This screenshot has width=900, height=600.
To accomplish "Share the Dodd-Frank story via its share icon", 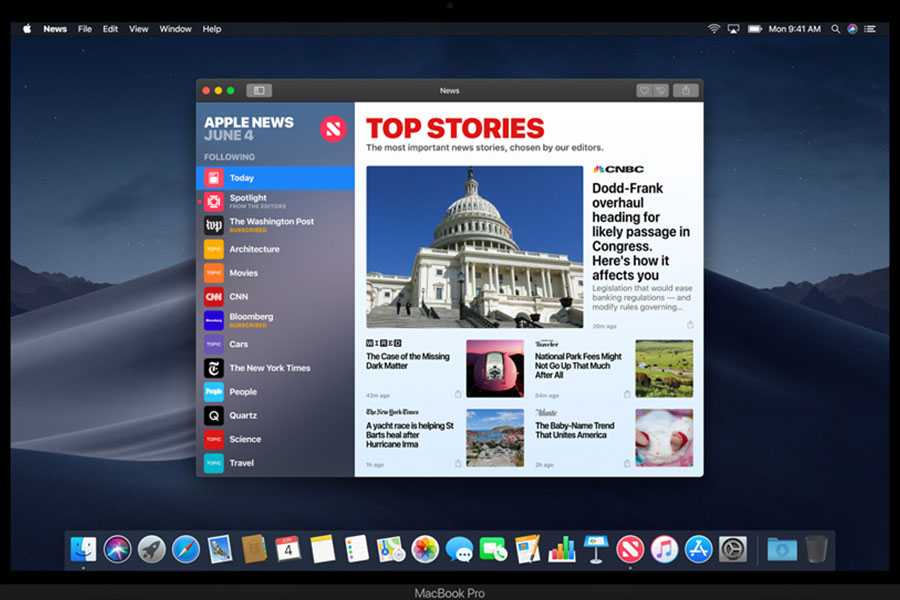I will 690,325.
